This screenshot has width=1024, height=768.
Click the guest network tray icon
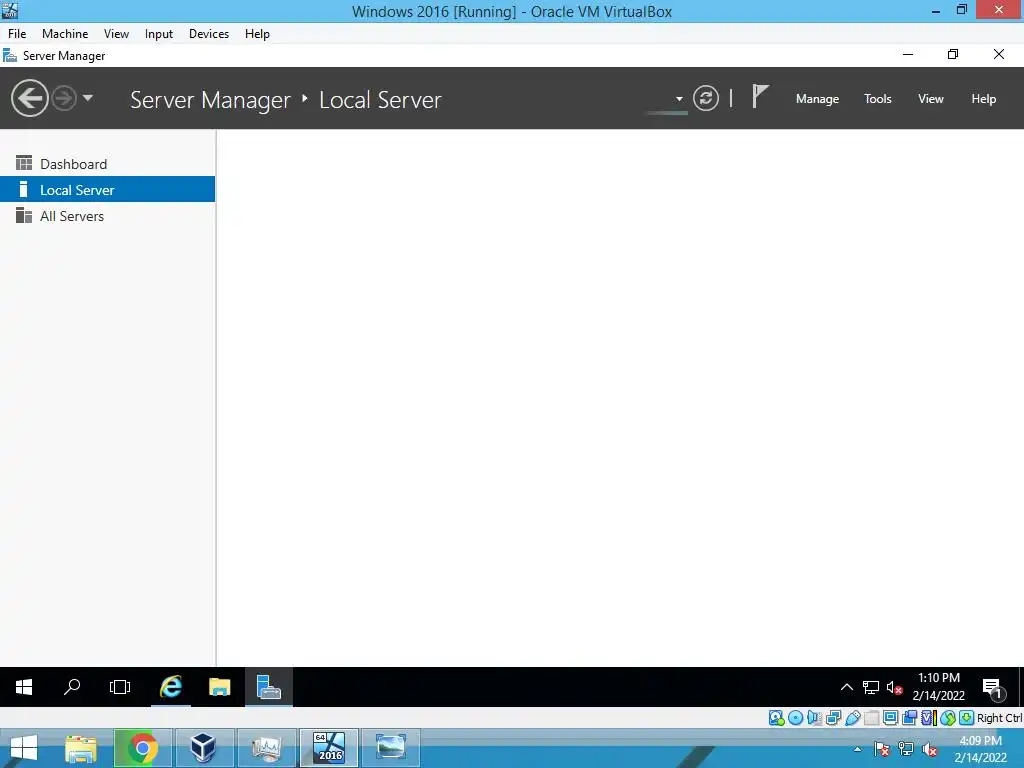coord(871,687)
